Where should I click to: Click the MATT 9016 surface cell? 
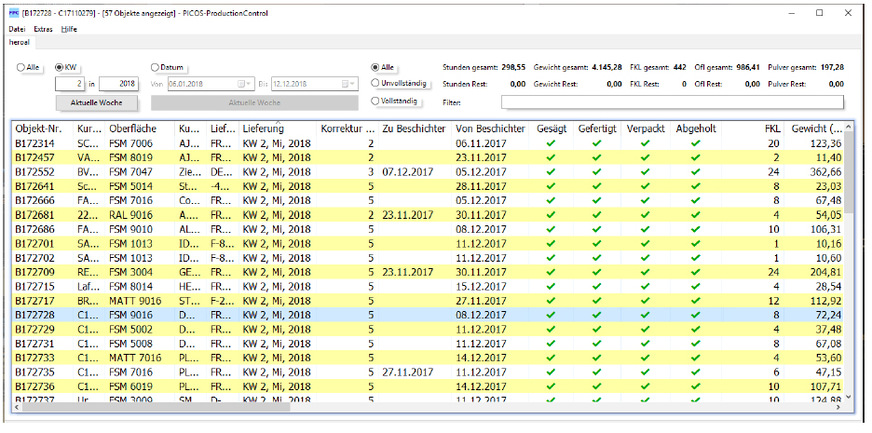(x=135, y=301)
